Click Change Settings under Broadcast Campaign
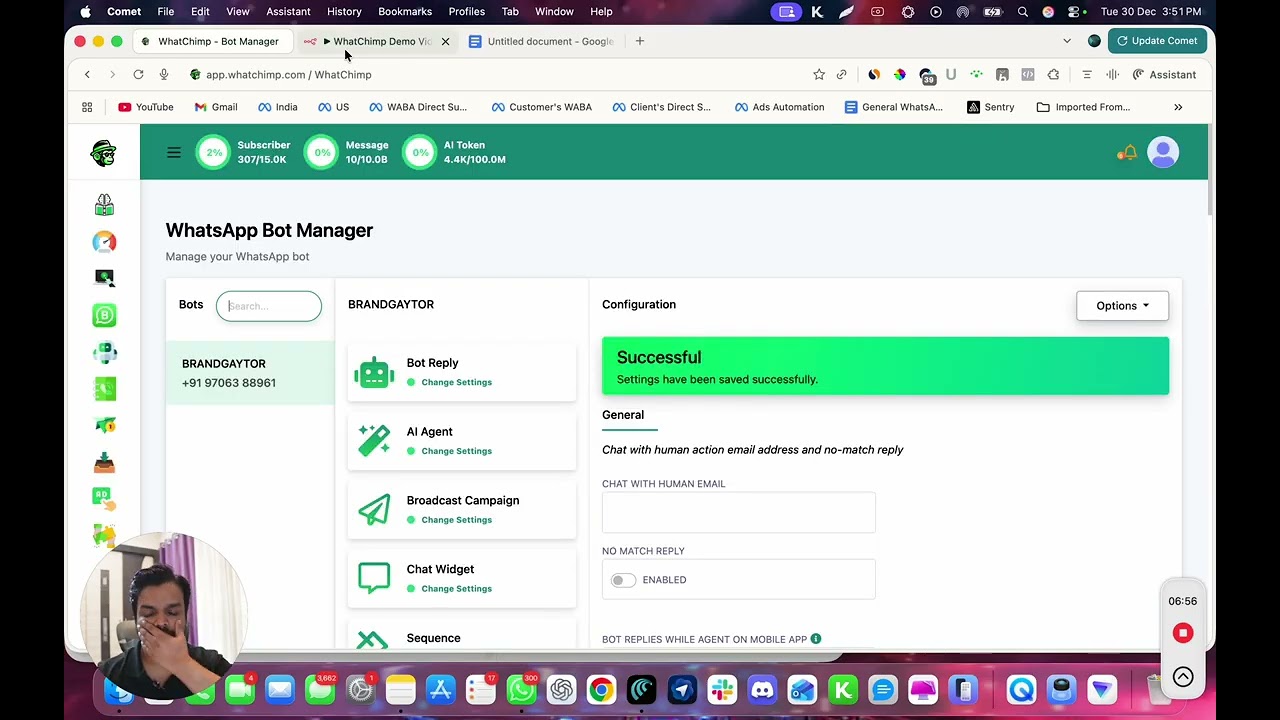Screen dimensions: 1280x720 click(456, 520)
